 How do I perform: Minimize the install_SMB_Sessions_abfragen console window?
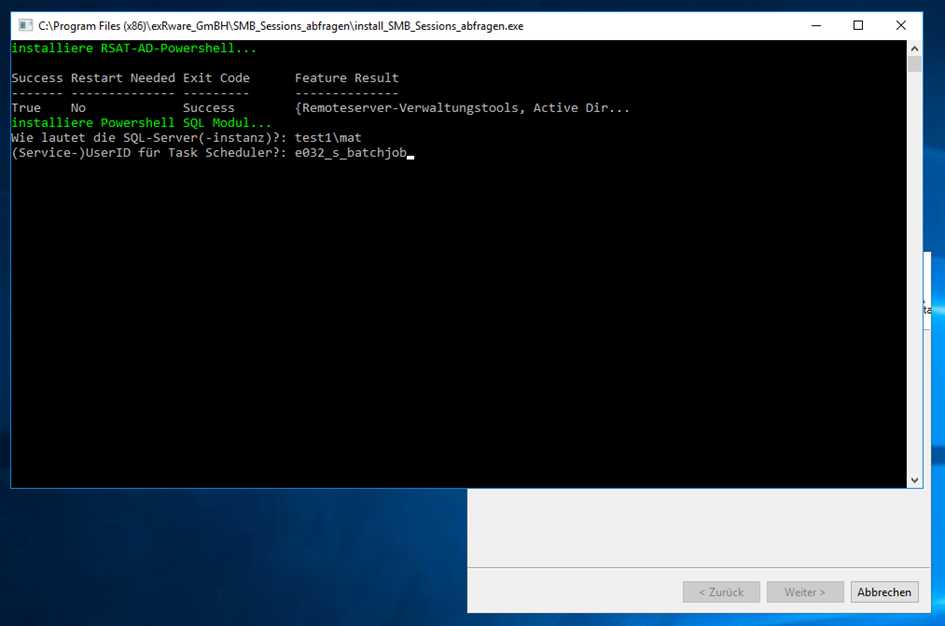pos(816,25)
